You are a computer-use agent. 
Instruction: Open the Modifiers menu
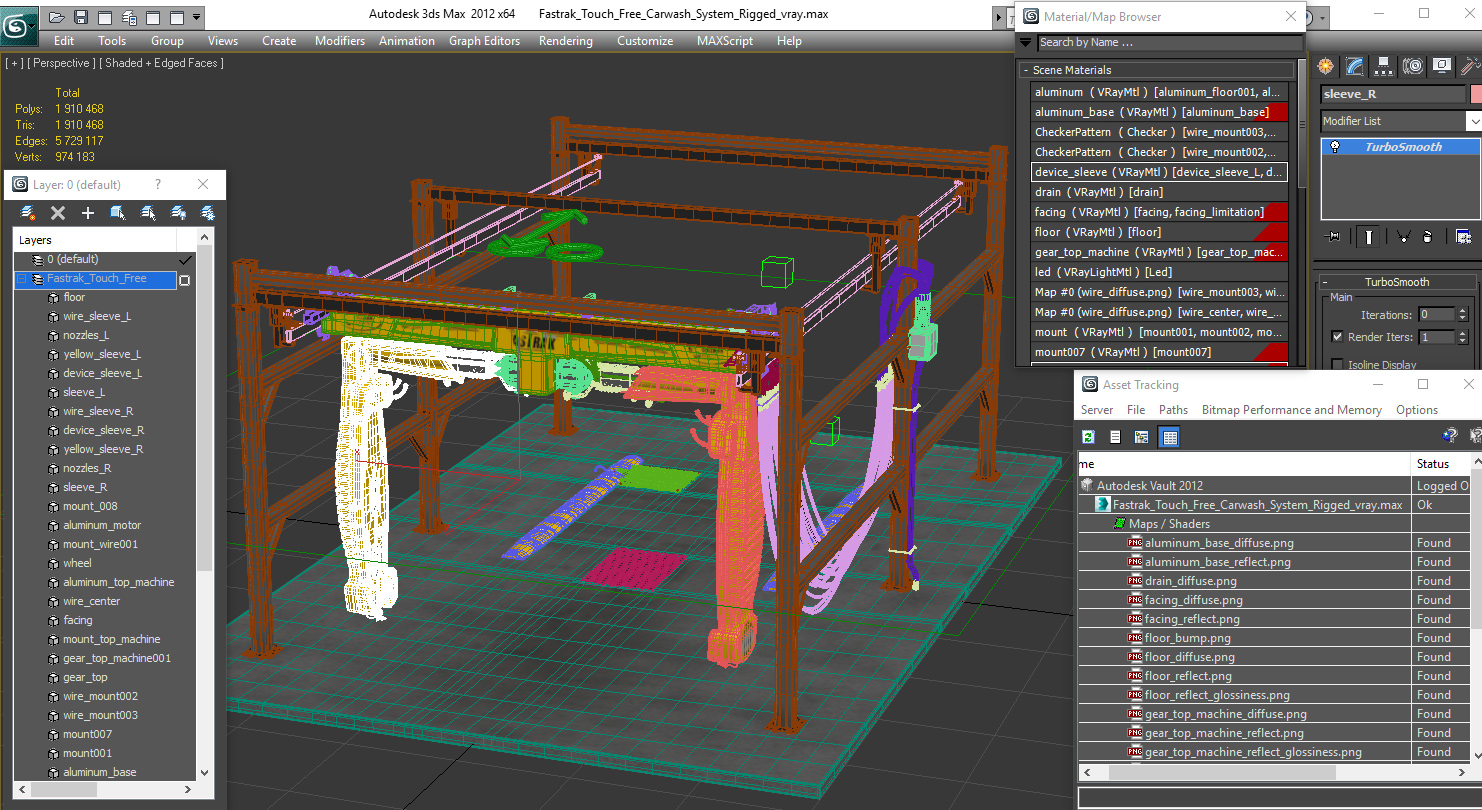pyautogui.click(x=340, y=41)
